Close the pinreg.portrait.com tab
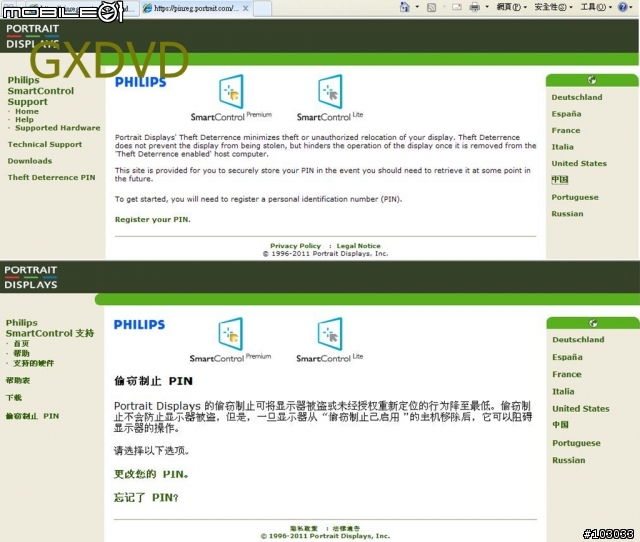This screenshot has width=640, height=542. point(246,8)
